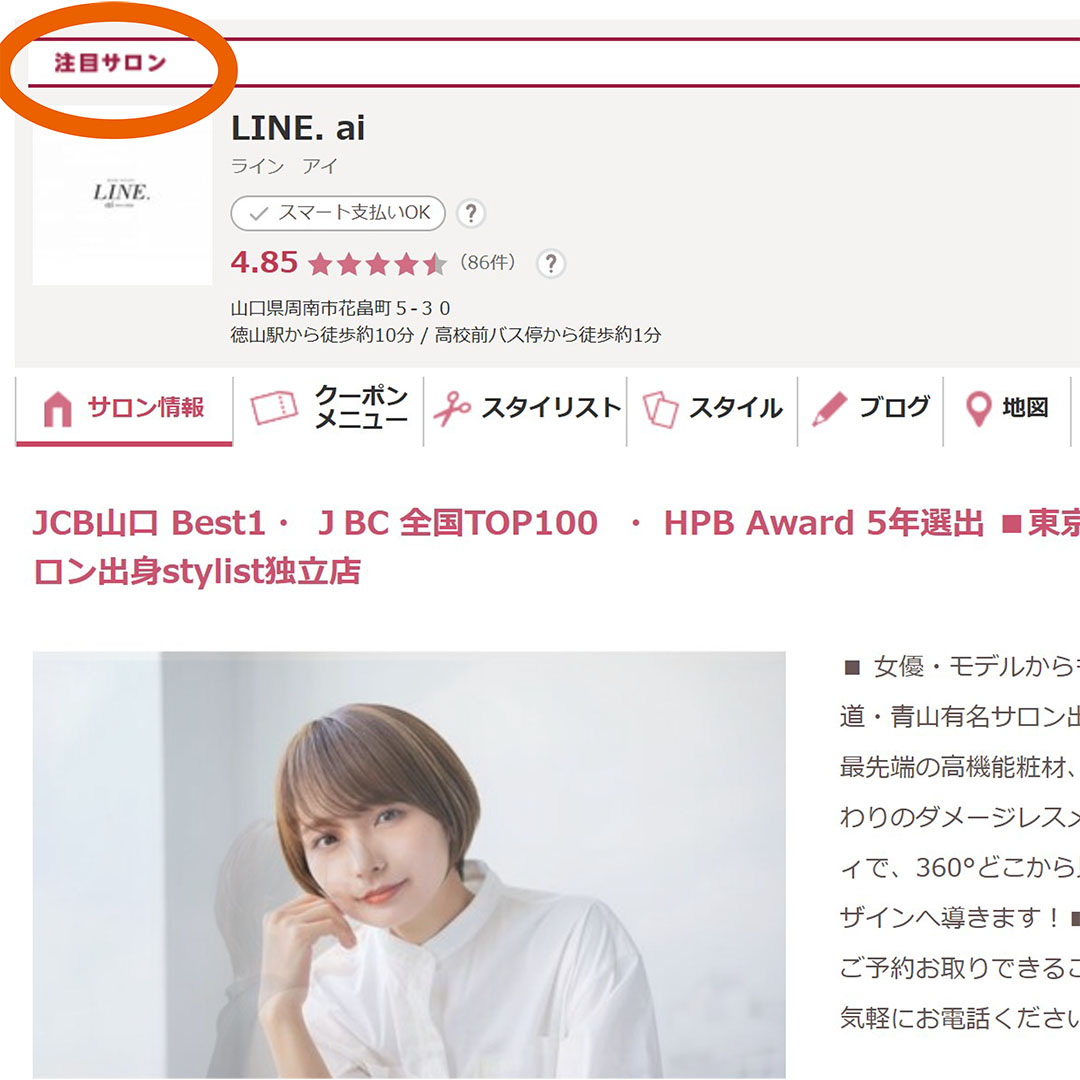Viewport: 1080px width, 1080px height.
Task: Open the help icon next to review count
Action: tap(550, 263)
